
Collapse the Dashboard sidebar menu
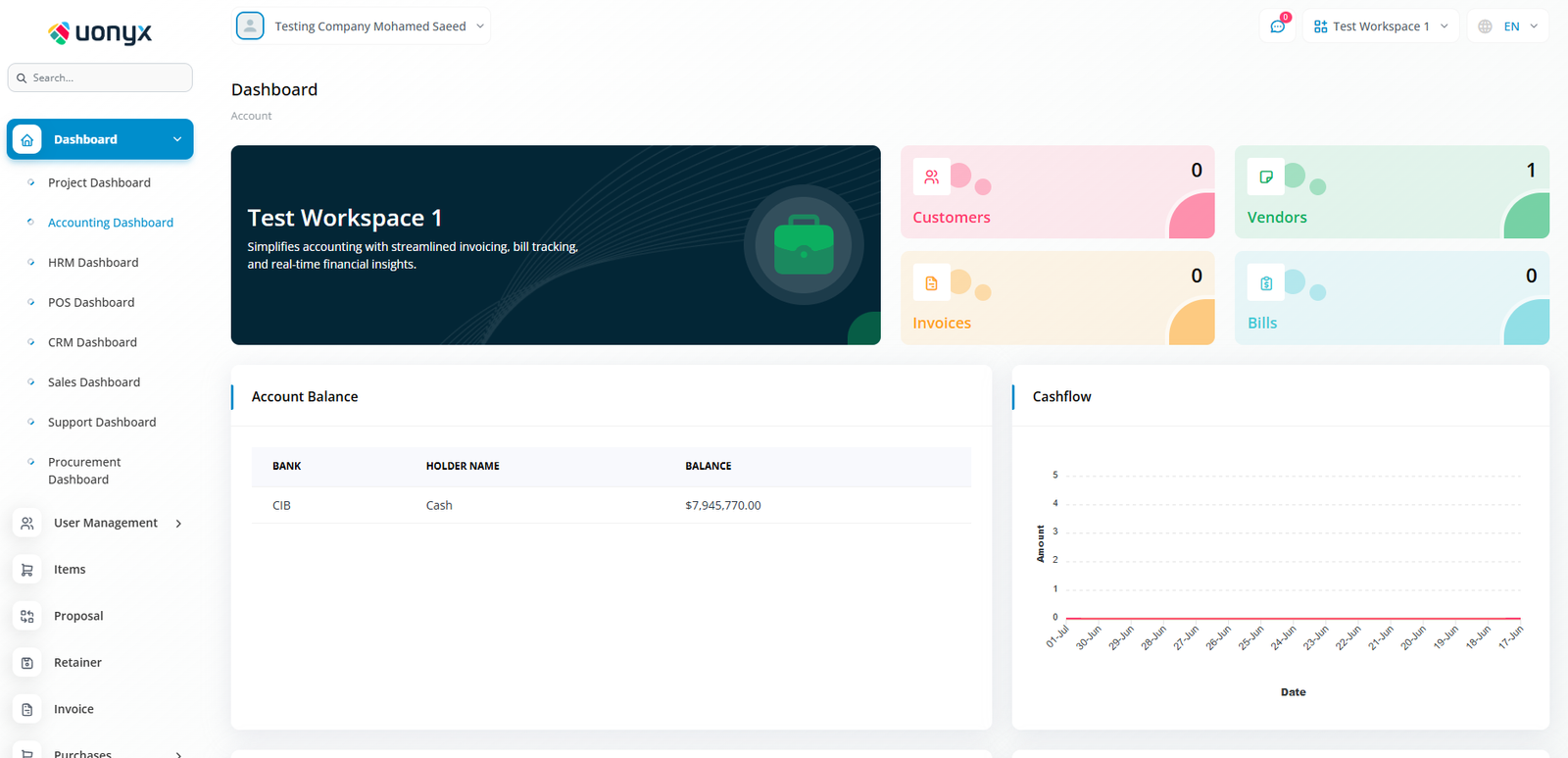point(177,139)
